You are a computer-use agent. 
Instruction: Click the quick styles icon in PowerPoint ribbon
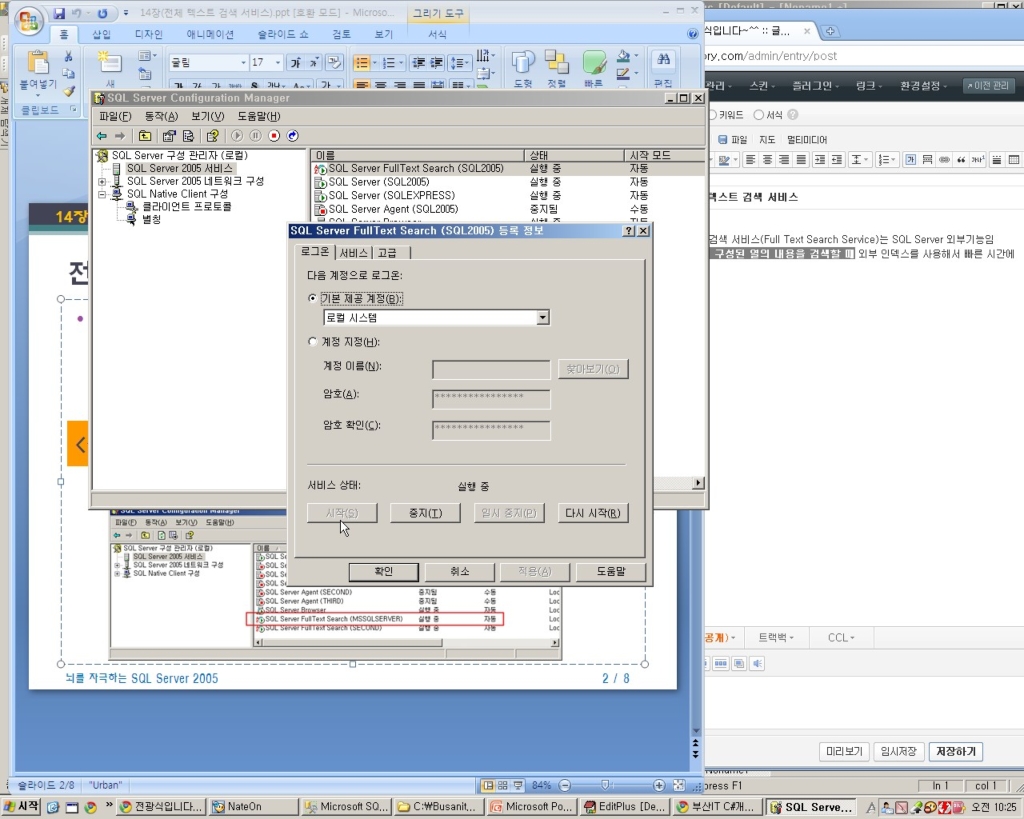pyautogui.click(x=594, y=63)
